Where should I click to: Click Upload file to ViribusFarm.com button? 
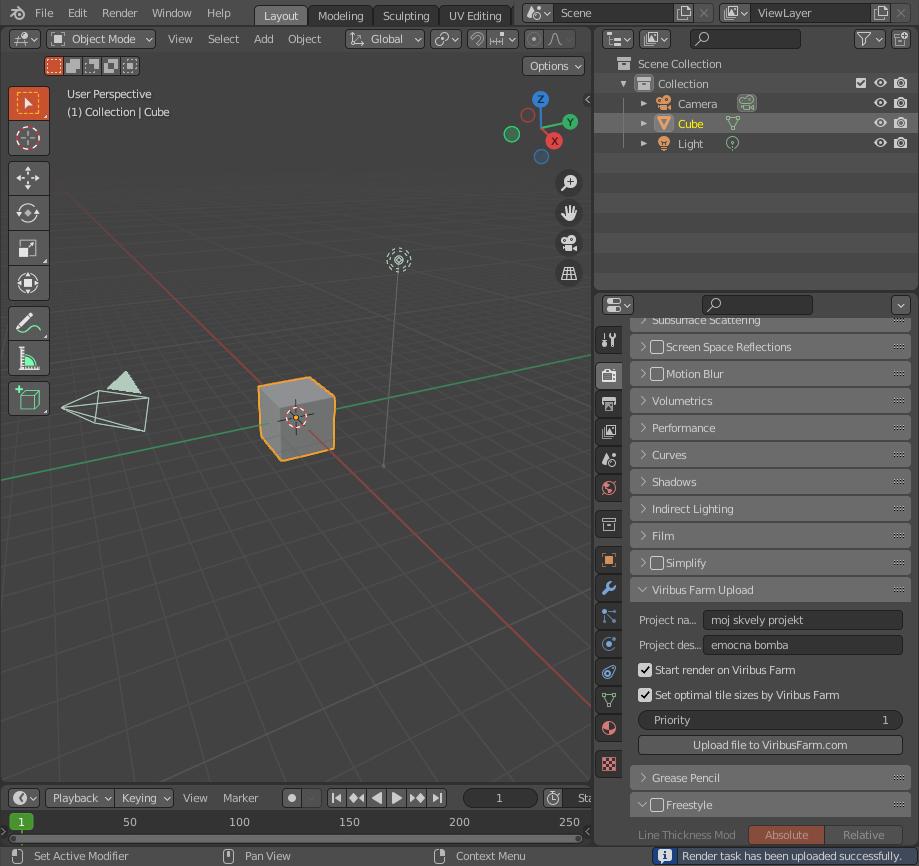pos(770,745)
